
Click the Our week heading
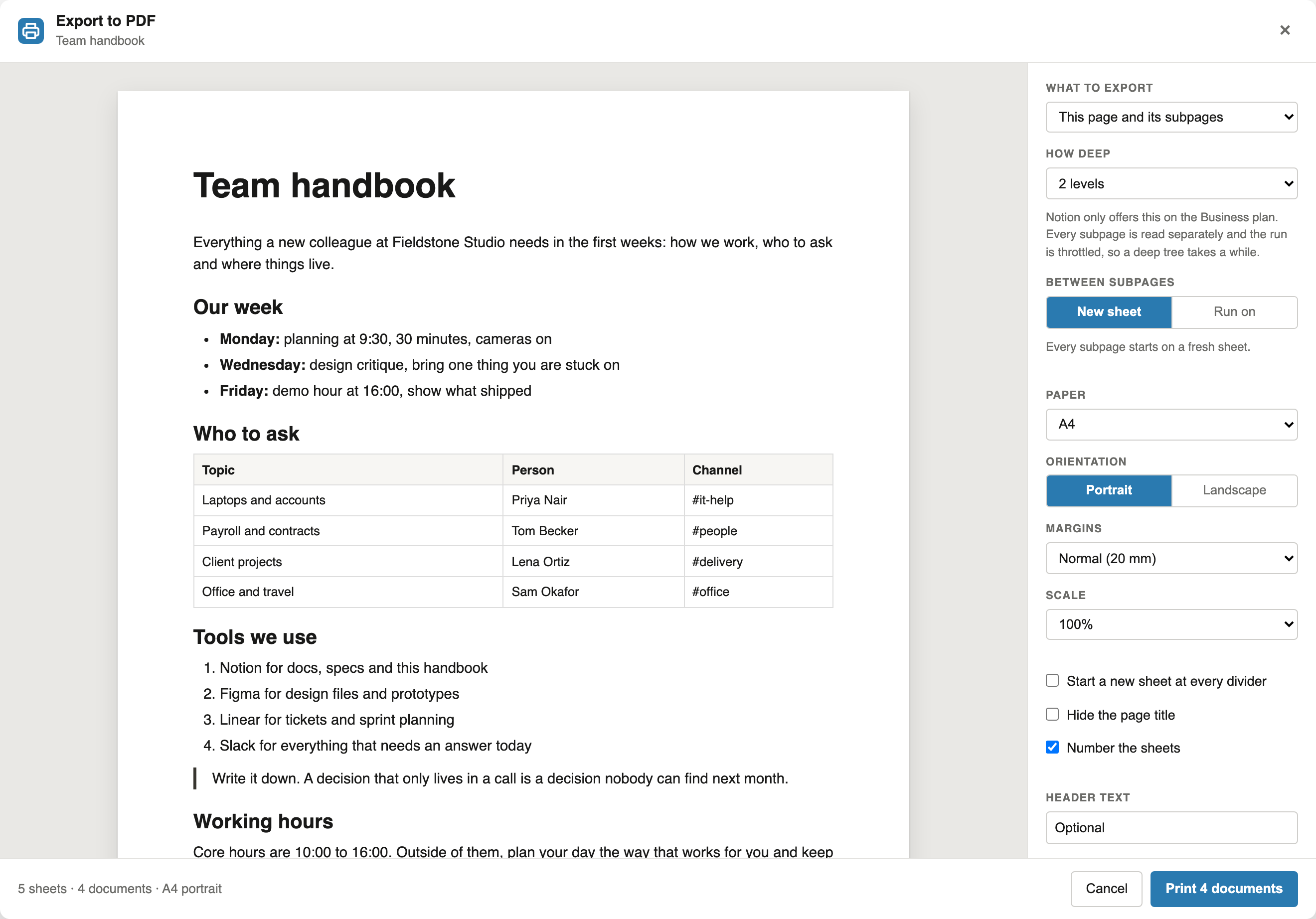[238, 307]
